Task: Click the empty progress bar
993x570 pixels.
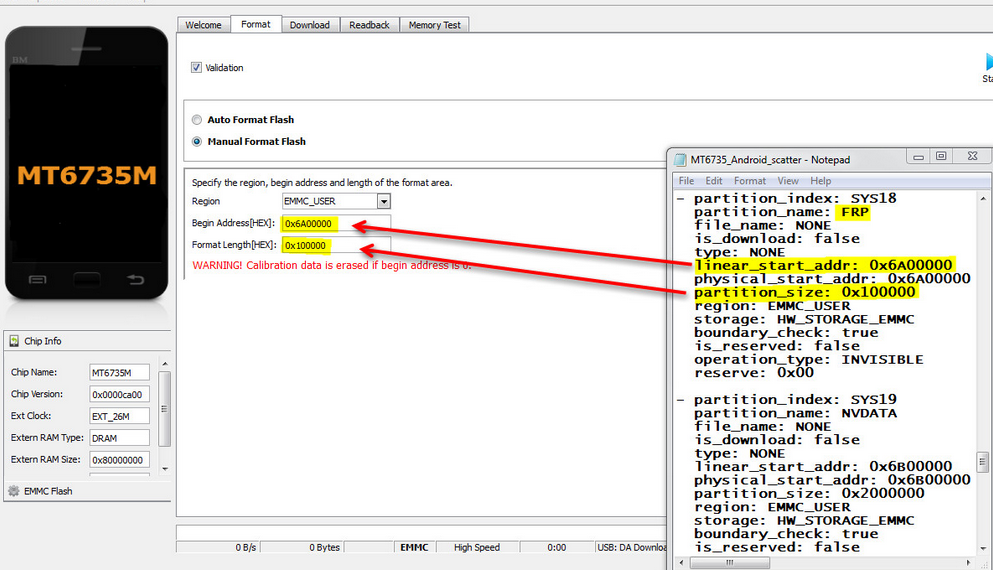Action: point(421,532)
